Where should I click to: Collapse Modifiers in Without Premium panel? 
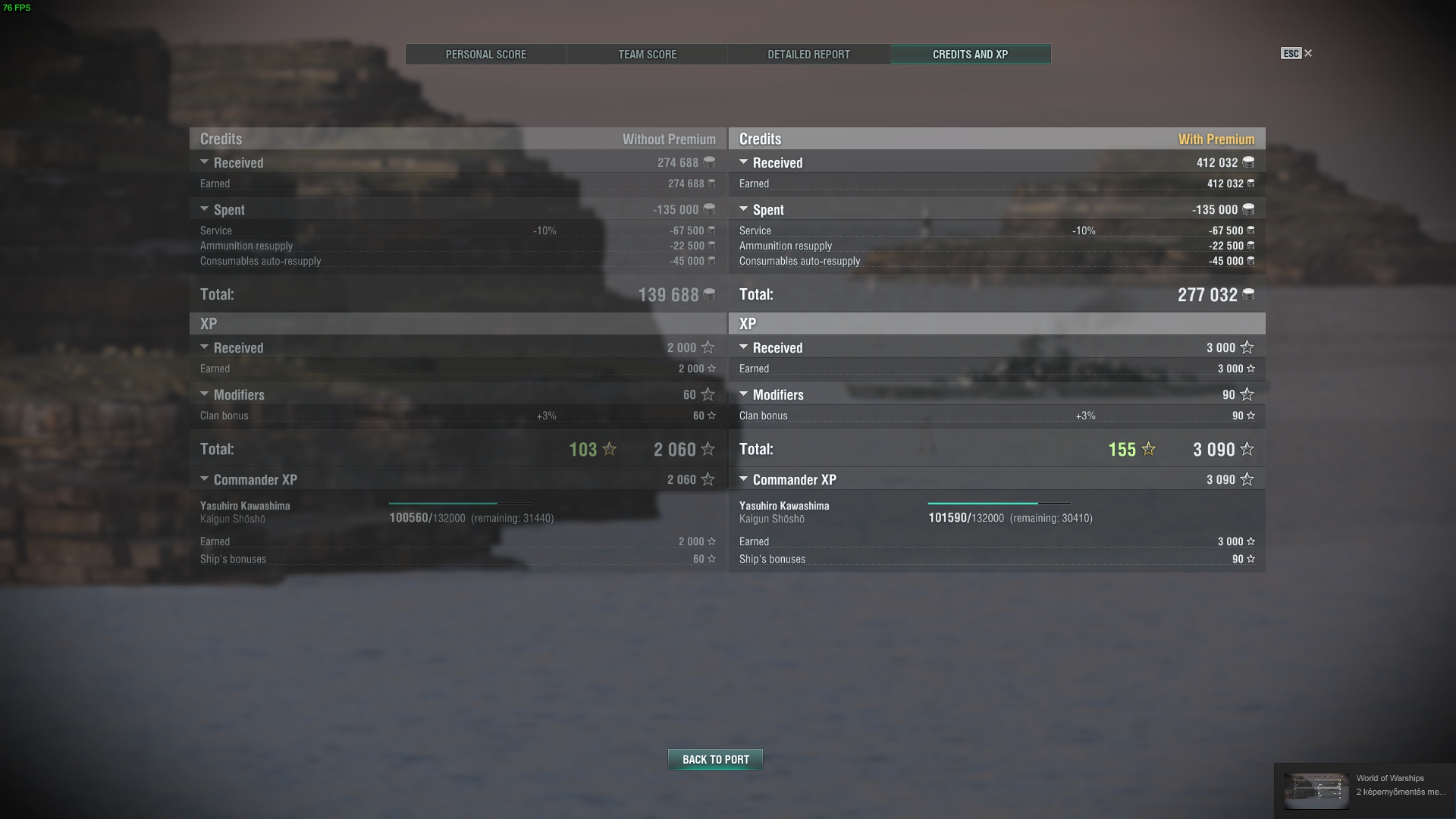[204, 394]
